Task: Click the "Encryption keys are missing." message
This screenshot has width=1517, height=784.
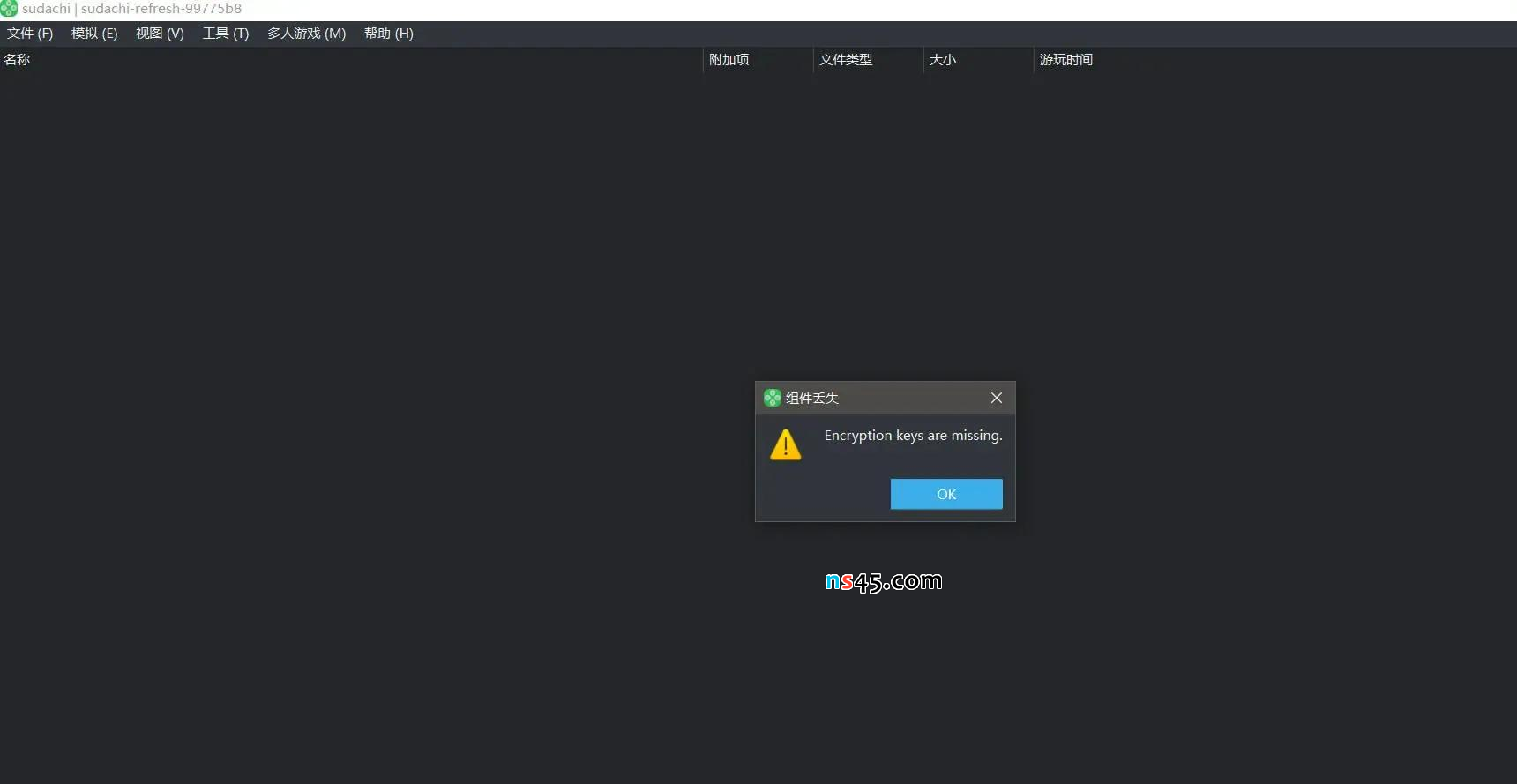Action: point(913,436)
